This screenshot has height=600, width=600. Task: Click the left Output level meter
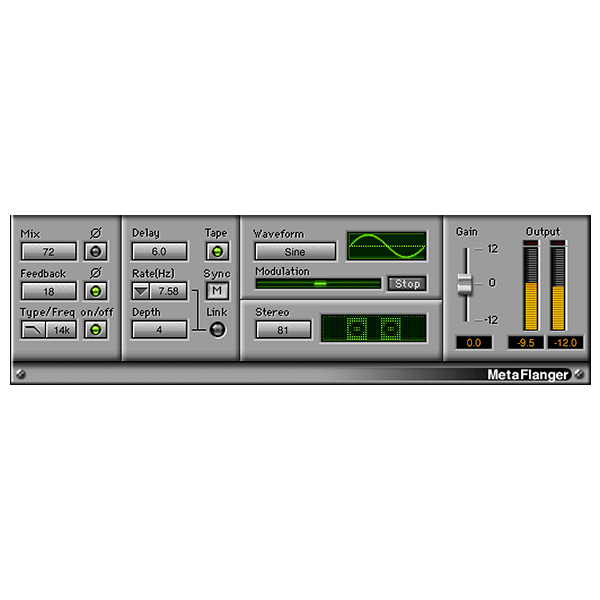pyautogui.click(x=530, y=287)
